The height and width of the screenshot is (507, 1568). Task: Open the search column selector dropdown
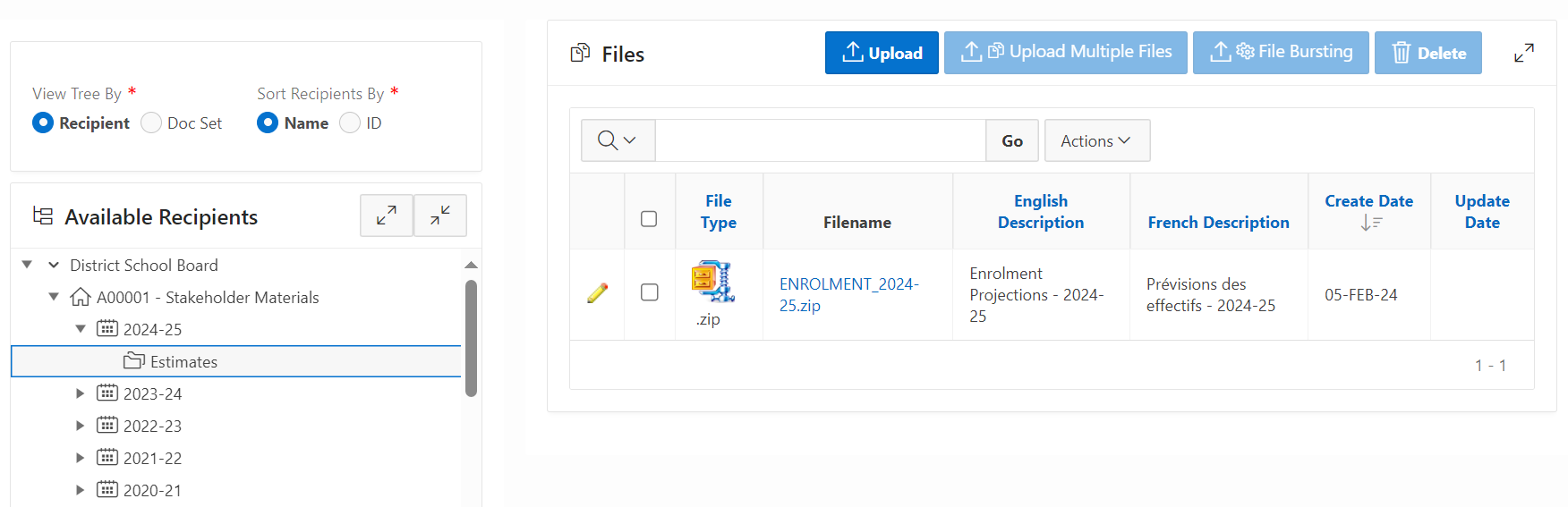click(x=618, y=140)
